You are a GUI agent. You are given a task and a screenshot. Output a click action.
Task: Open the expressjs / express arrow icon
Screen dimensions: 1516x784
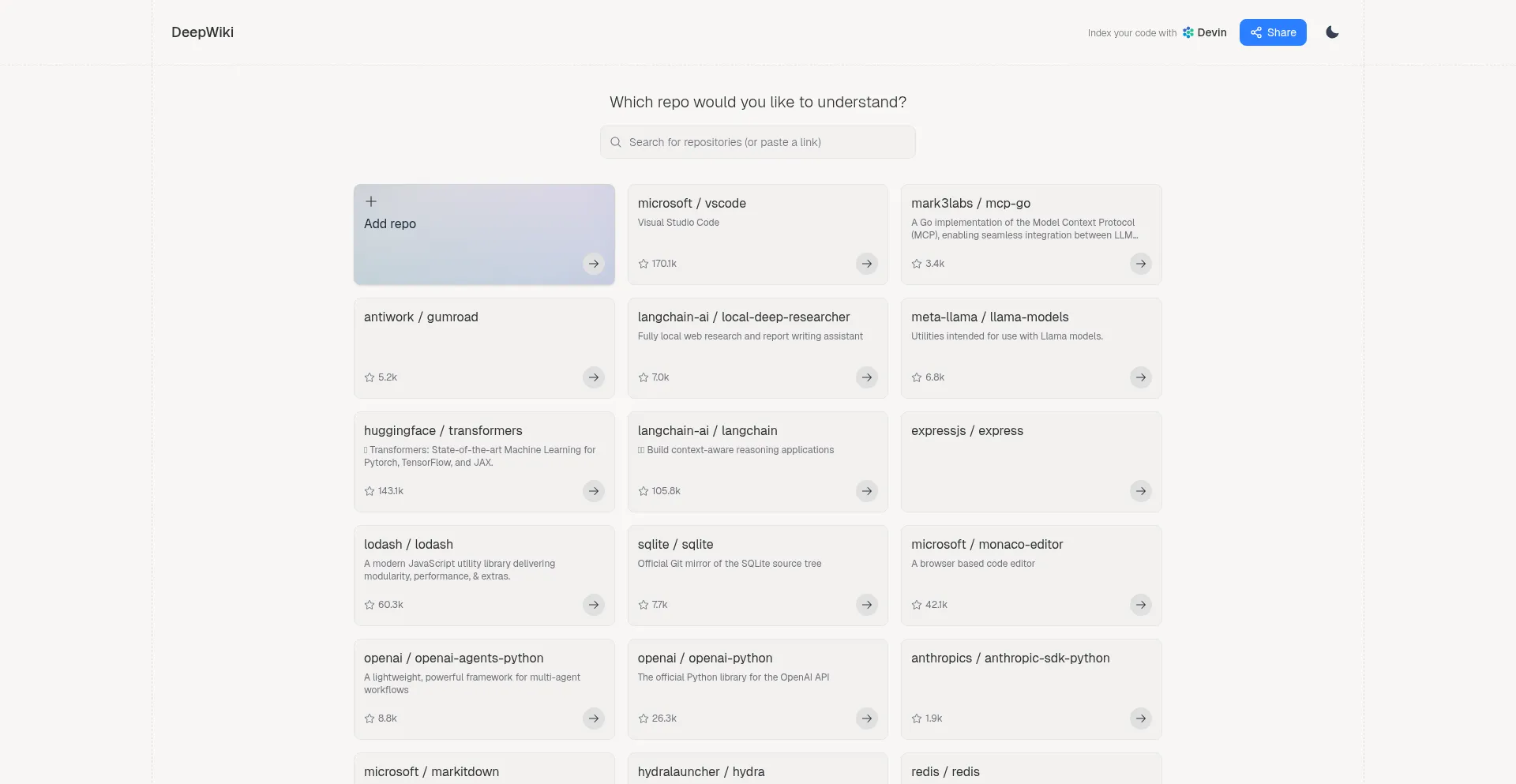[1140, 491]
